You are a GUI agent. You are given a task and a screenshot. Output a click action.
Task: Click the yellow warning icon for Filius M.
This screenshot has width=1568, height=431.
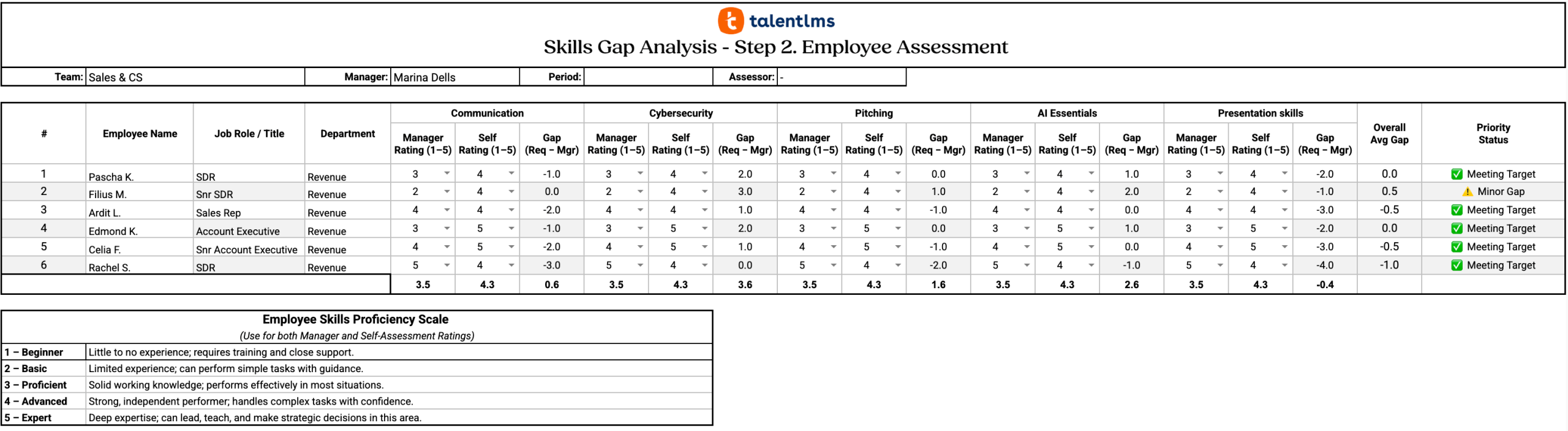point(1467,192)
